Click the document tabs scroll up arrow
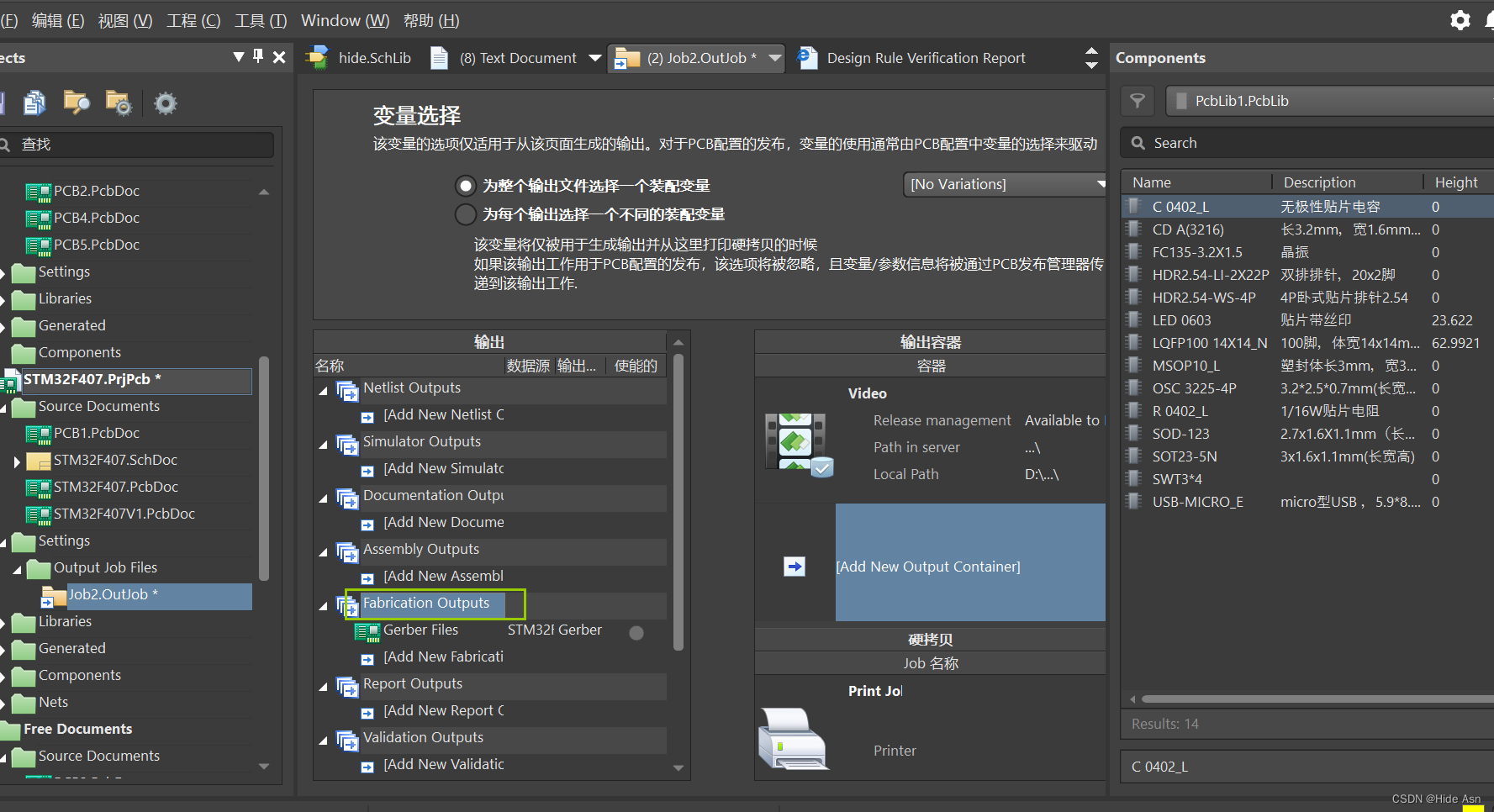1494x812 pixels. (1091, 50)
